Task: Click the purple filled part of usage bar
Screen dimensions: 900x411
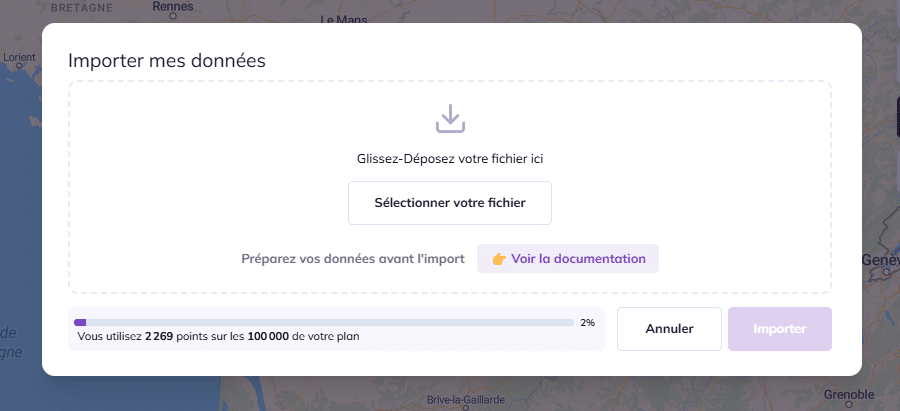Action: tap(80, 323)
